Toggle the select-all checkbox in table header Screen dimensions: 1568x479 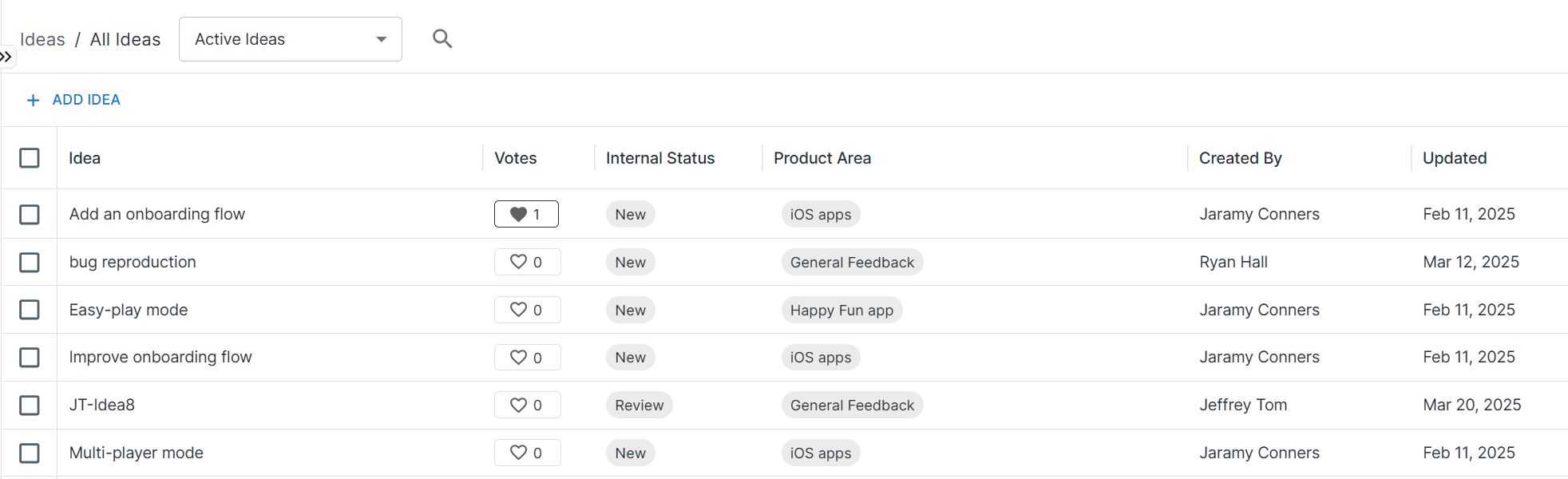pos(30,158)
